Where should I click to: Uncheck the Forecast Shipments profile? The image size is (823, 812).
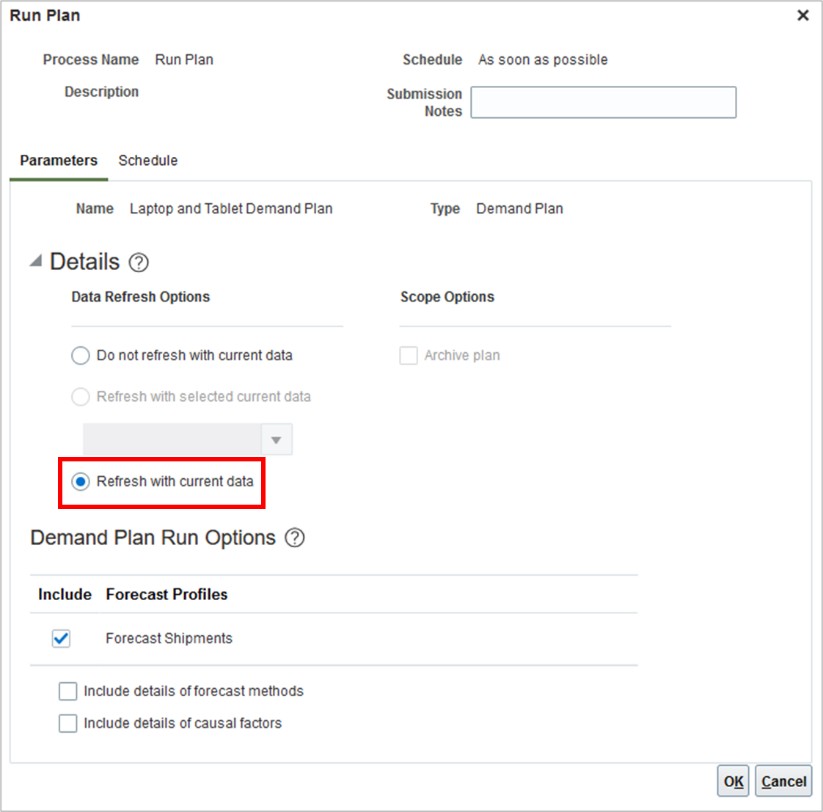(60, 638)
